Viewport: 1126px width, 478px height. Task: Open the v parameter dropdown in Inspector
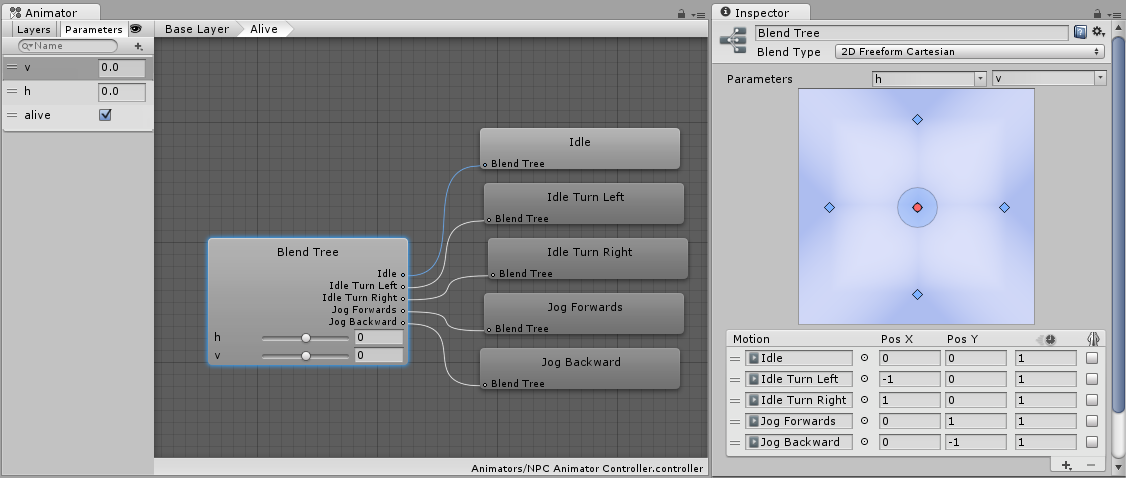pyautogui.click(x=1048, y=78)
